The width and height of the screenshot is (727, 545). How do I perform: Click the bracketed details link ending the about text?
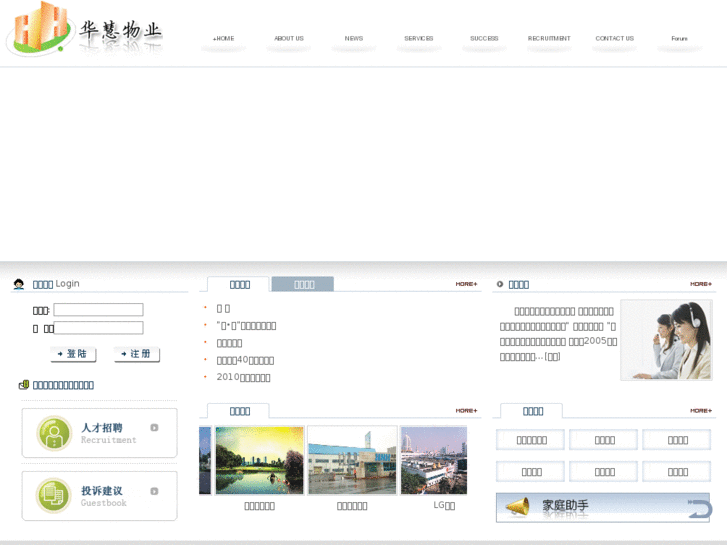(552, 357)
